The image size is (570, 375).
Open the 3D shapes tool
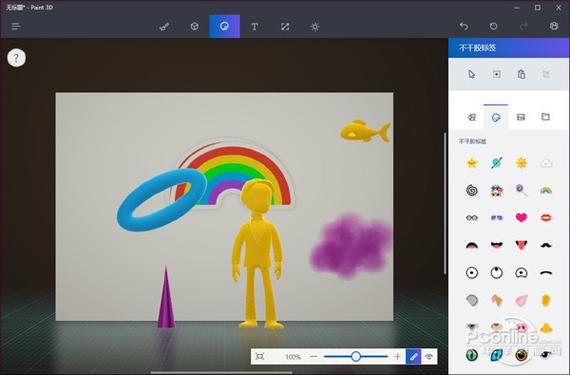(194, 27)
